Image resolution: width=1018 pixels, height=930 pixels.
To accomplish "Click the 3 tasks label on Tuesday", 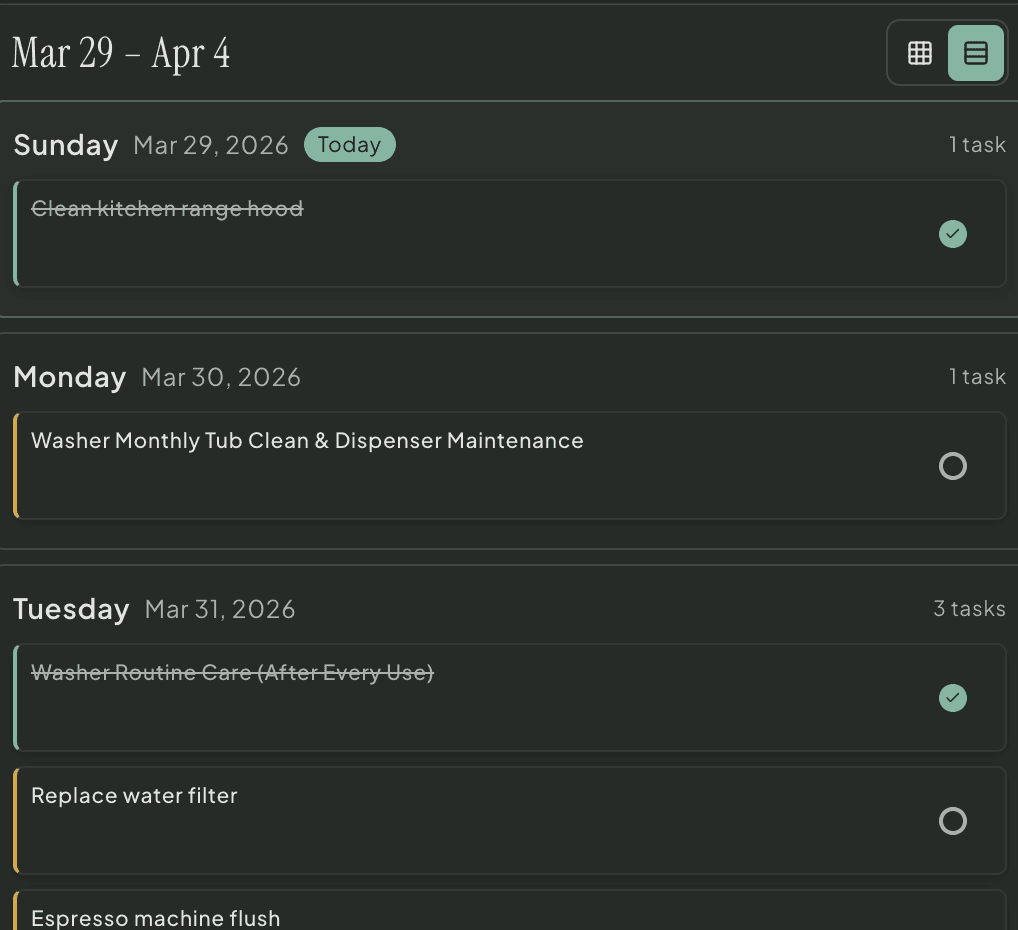I will tap(969, 608).
